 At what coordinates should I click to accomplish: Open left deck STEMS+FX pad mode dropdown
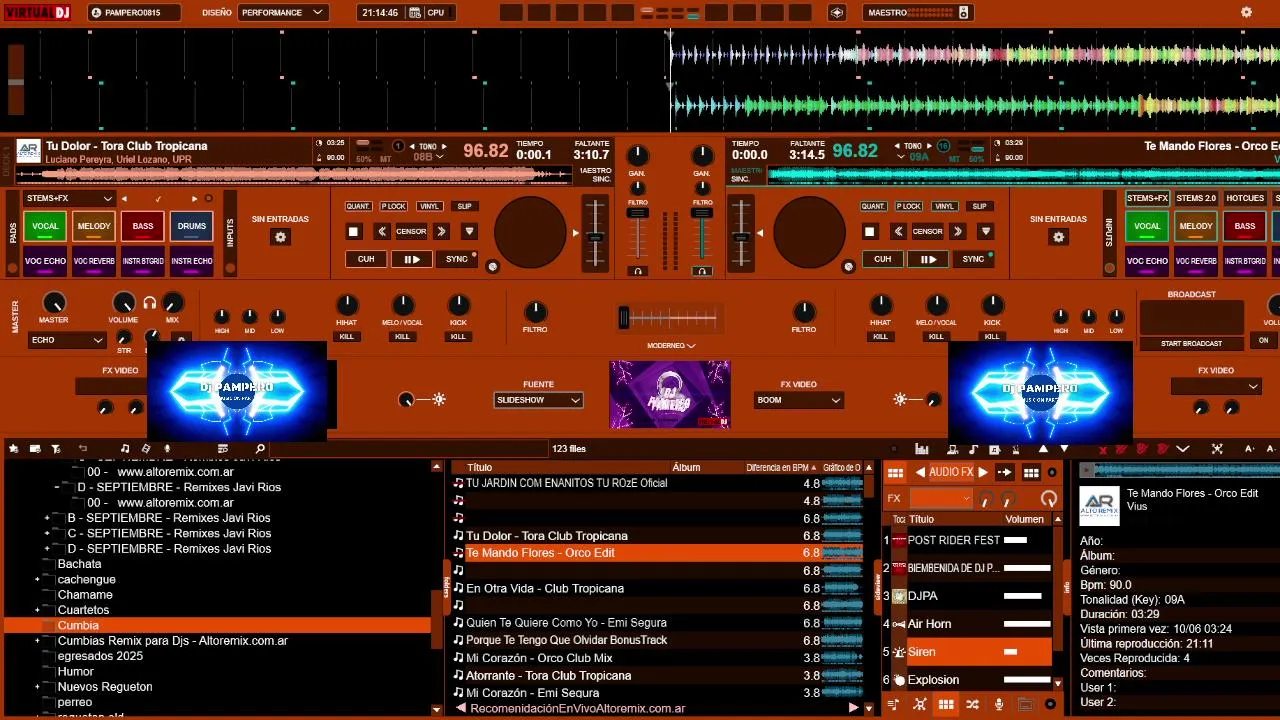(70, 198)
